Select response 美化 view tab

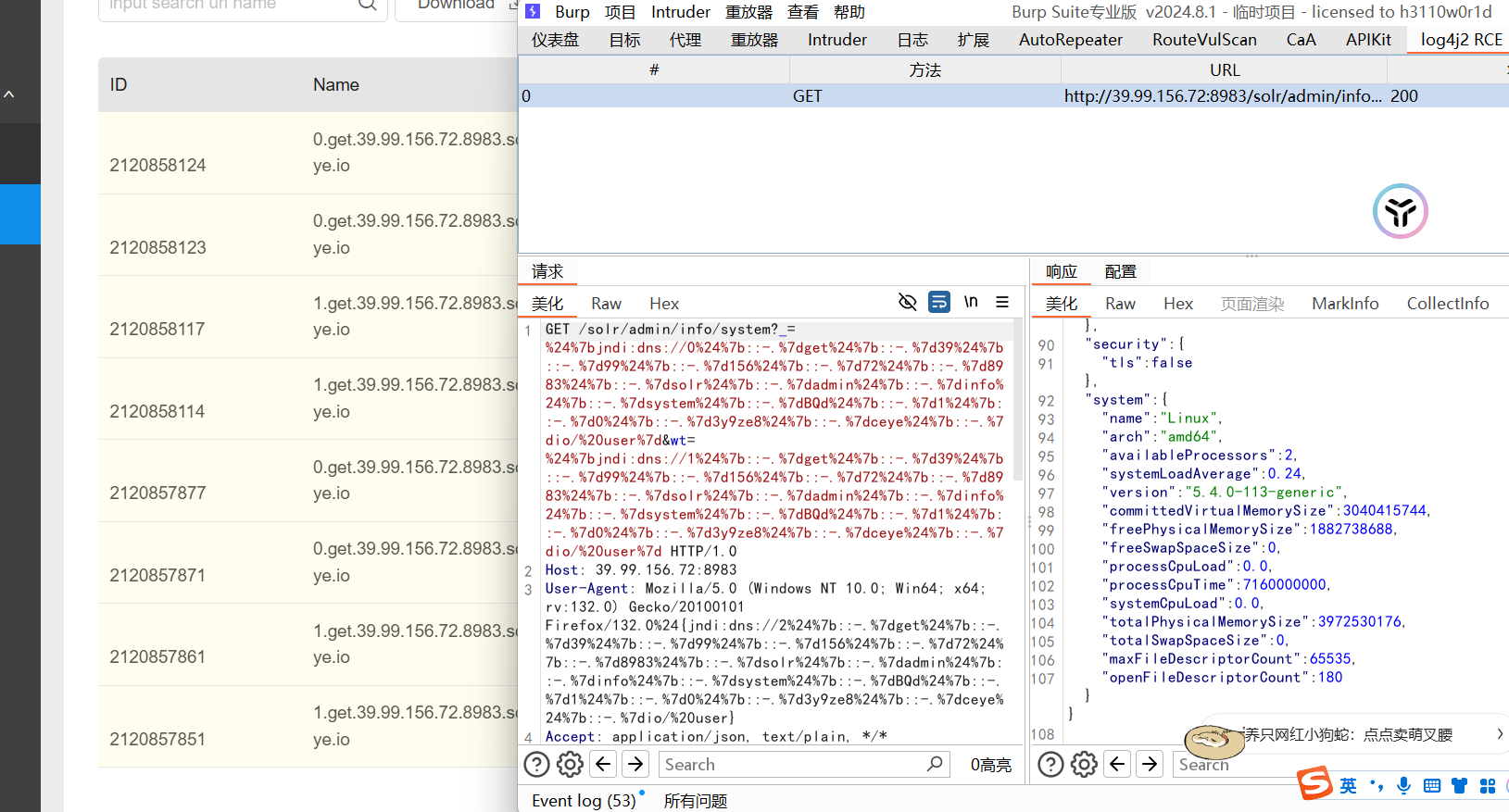1061,303
